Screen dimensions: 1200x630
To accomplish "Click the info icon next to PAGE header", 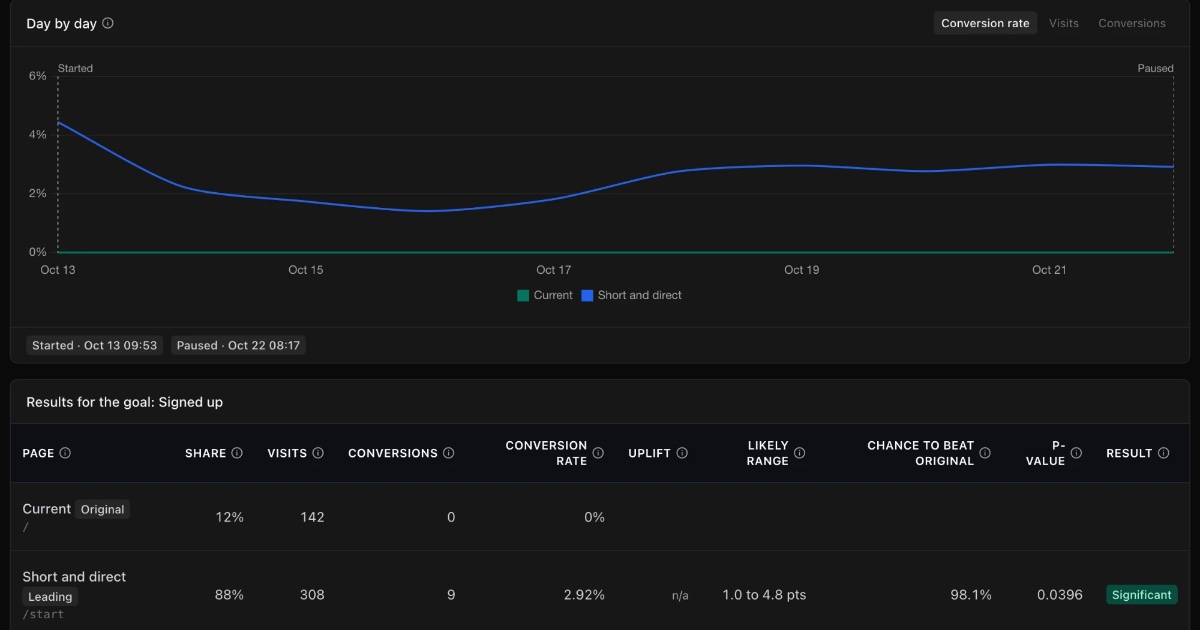I will pos(65,453).
